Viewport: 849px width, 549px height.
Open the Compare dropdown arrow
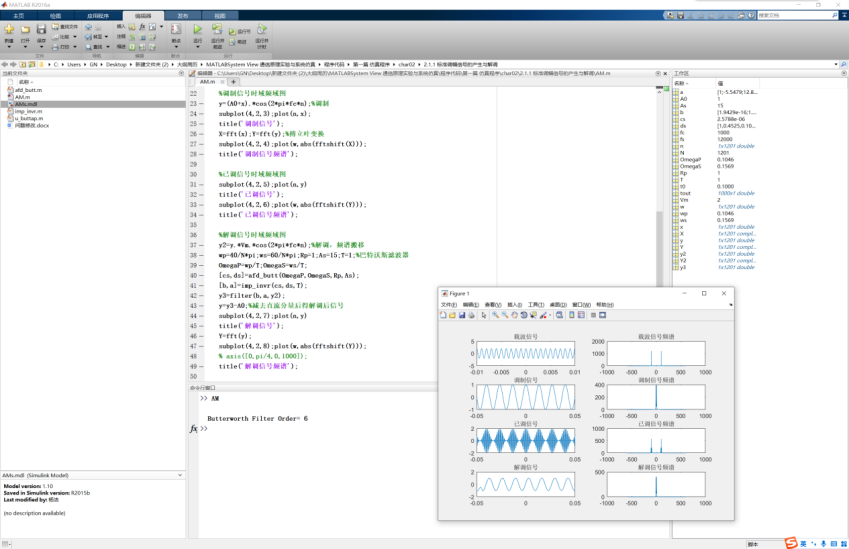[x=75, y=37]
